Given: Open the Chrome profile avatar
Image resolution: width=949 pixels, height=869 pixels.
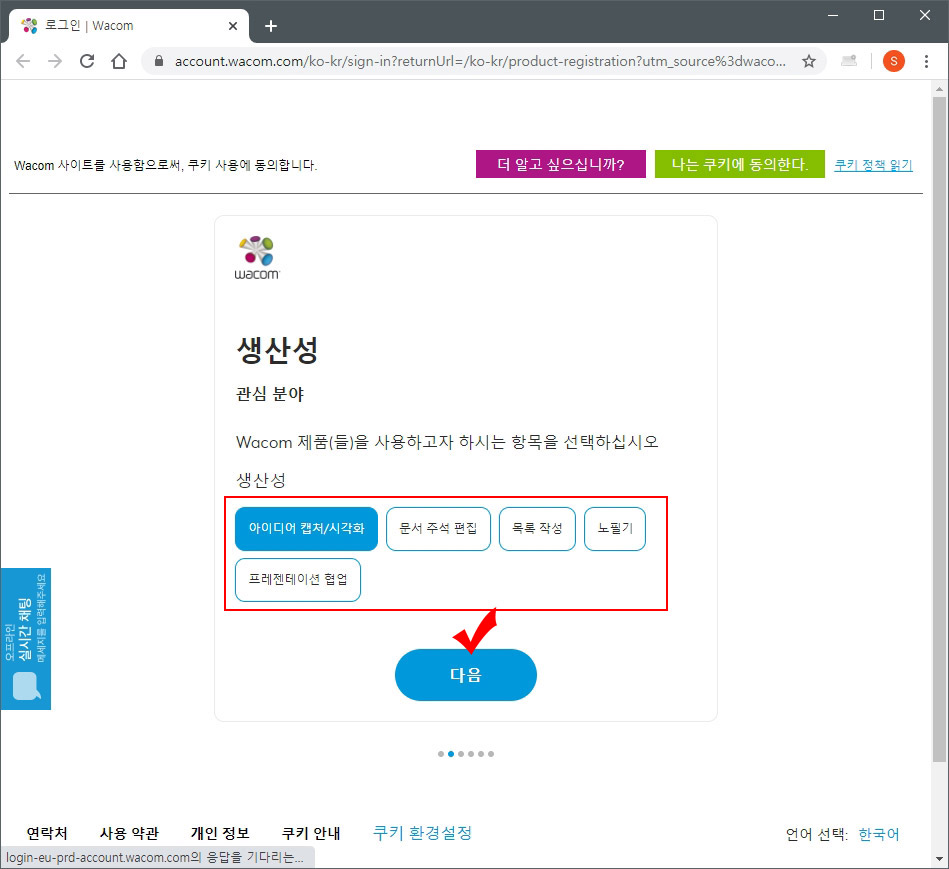Looking at the screenshot, I should [893, 60].
